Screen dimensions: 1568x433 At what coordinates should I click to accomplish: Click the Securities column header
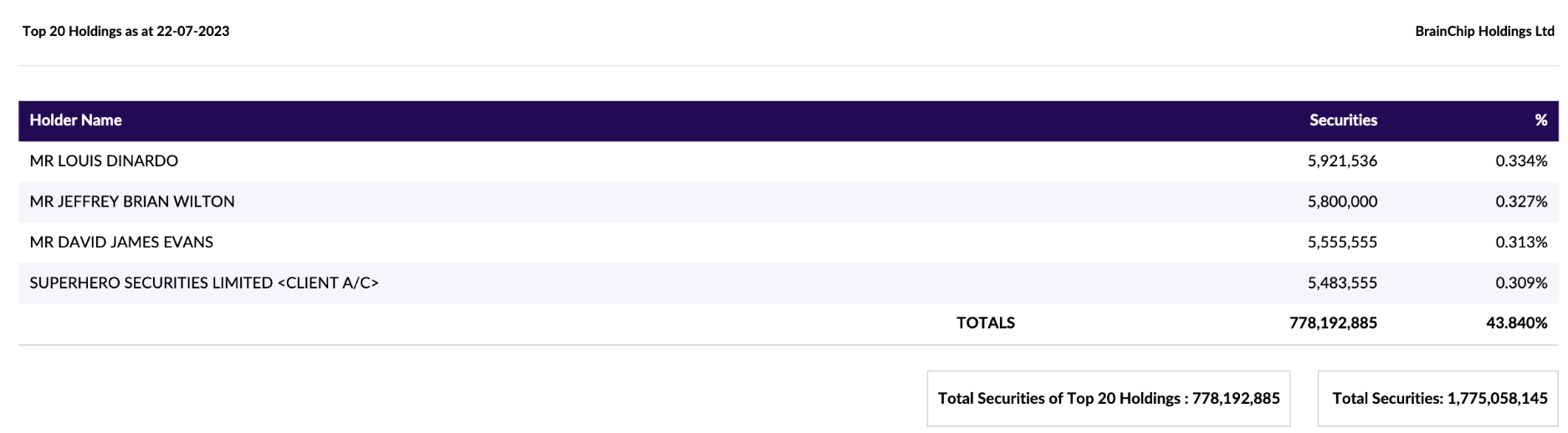[x=1343, y=120]
